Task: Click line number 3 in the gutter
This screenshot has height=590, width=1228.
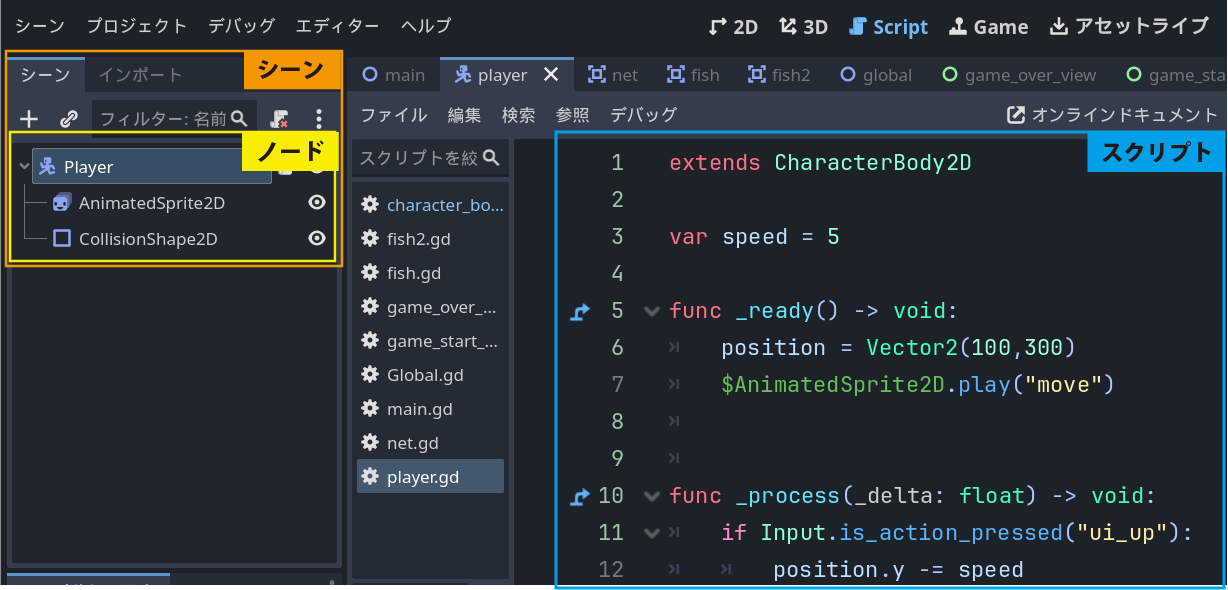Action: pos(616,236)
